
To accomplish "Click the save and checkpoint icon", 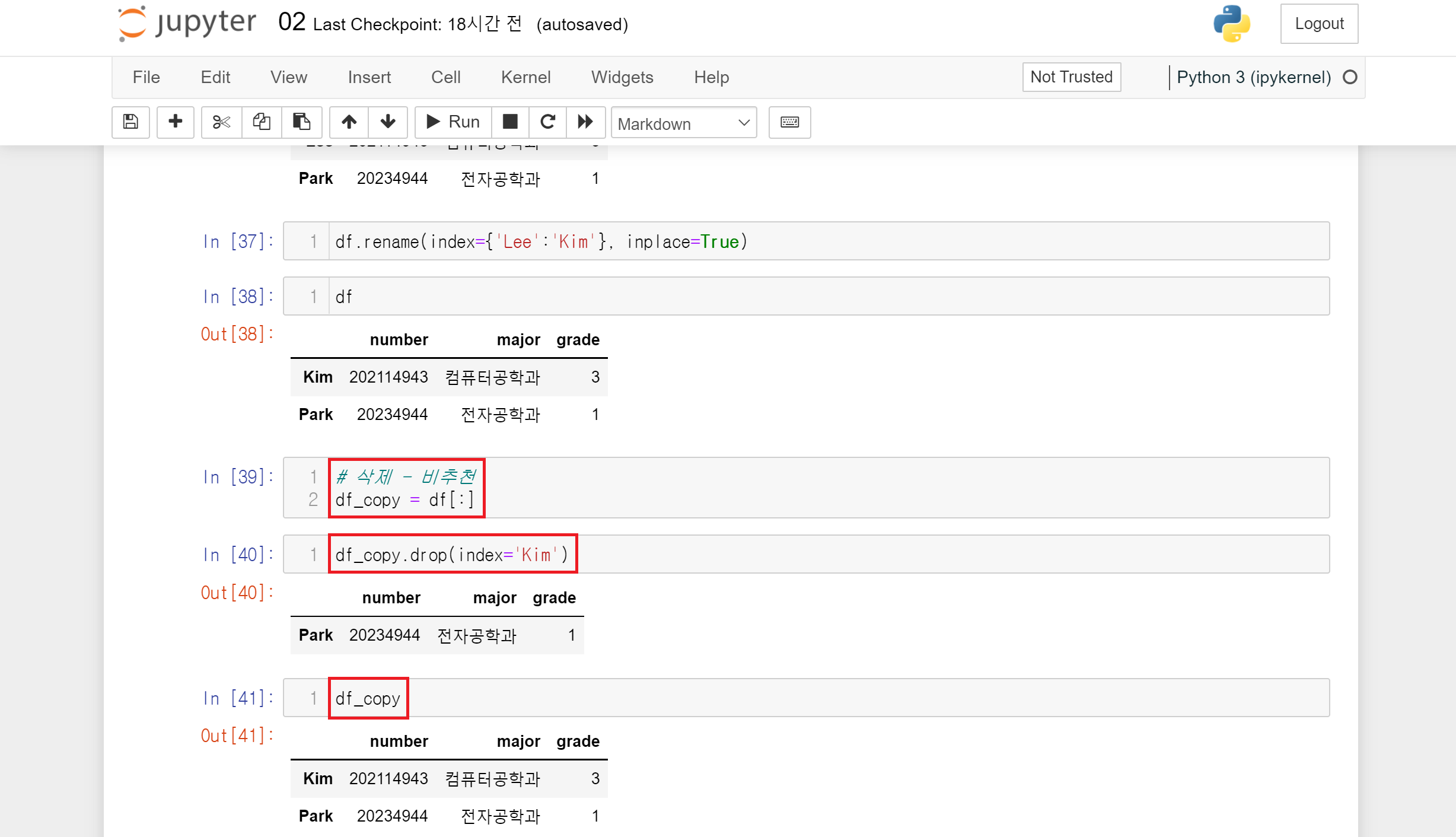I will (130, 122).
